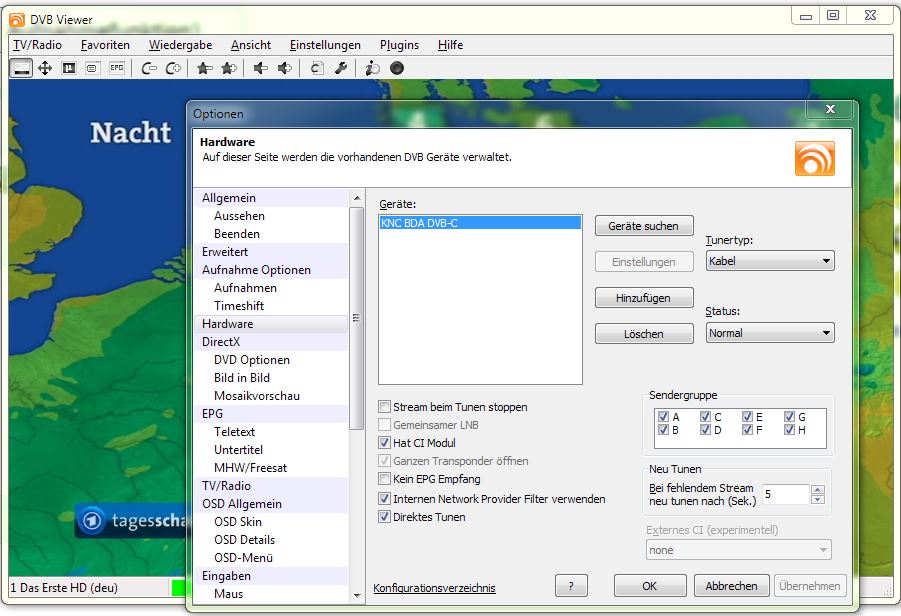Click the favorite plus star icon

[229, 68]
